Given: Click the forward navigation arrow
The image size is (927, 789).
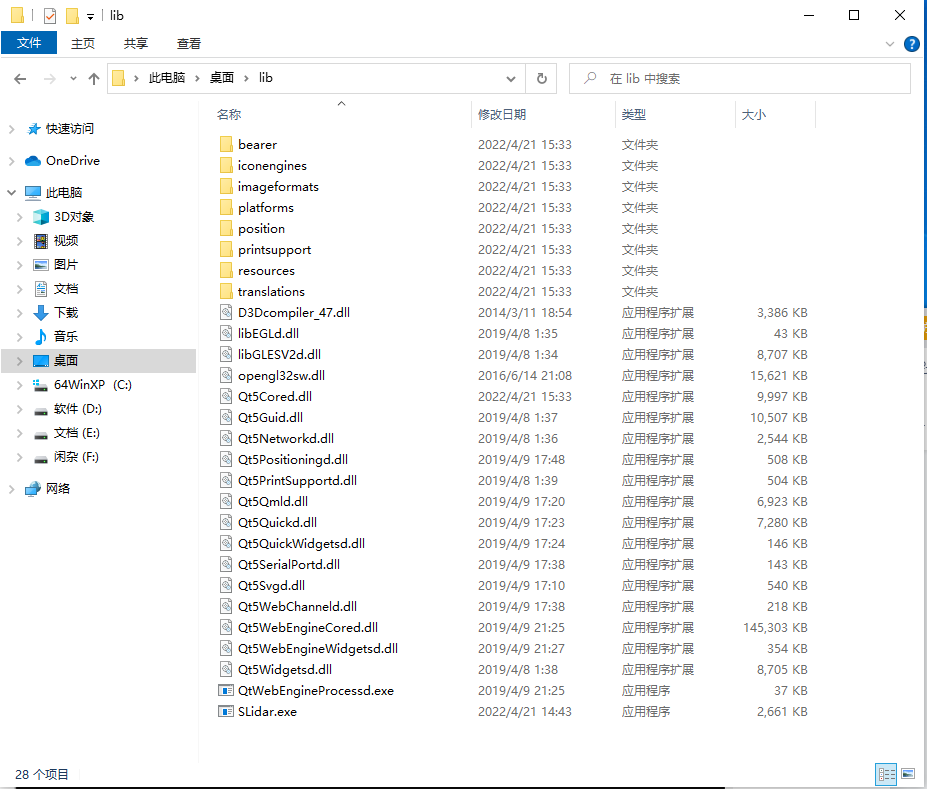Looking at the screenshot, I should coord(47,78).
